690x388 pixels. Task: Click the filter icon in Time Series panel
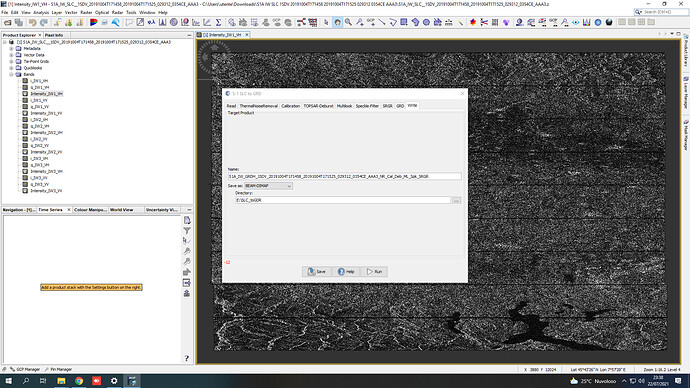(x=187, y=231)
